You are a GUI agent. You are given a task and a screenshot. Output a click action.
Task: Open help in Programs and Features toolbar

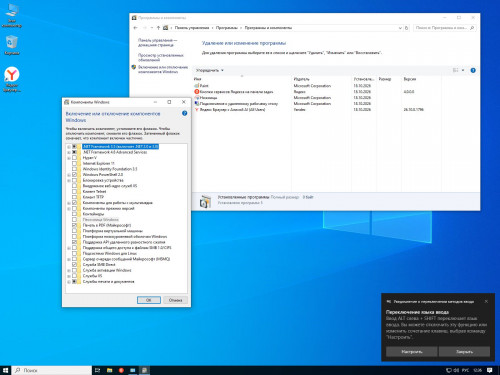(x=473, y=70)
